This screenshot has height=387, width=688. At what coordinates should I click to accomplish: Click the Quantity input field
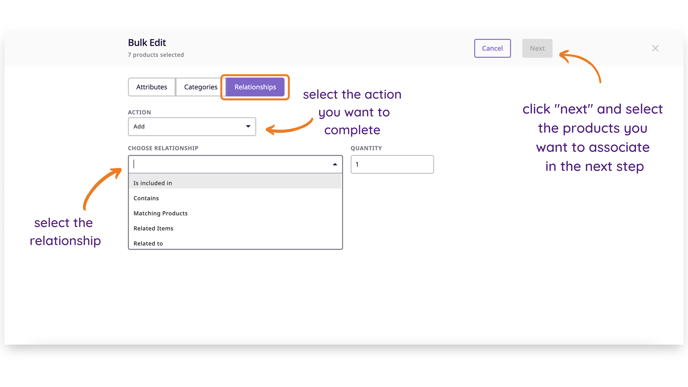(x=392, y=164)
